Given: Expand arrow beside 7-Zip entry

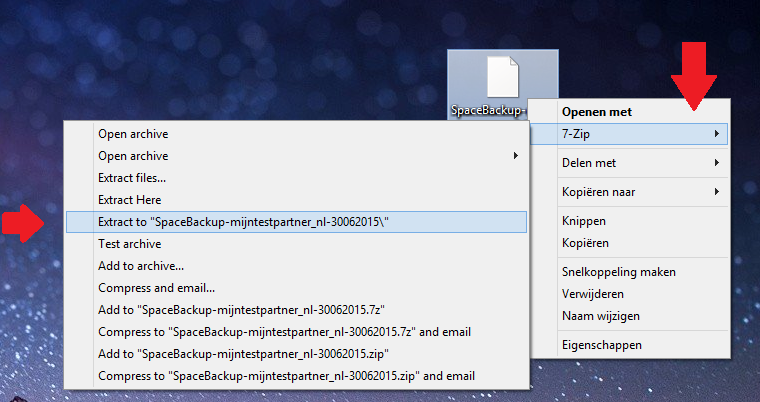Looking at the screenshot, I should (716, 134).
